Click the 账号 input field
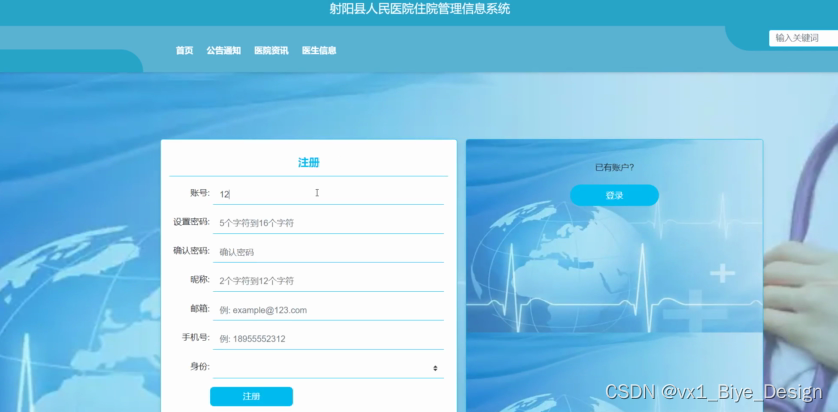 pos(328,195)
